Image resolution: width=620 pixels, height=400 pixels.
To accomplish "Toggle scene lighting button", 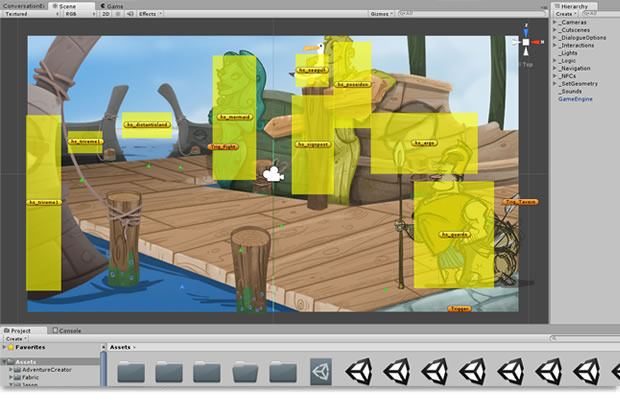I will coord(117,13).
